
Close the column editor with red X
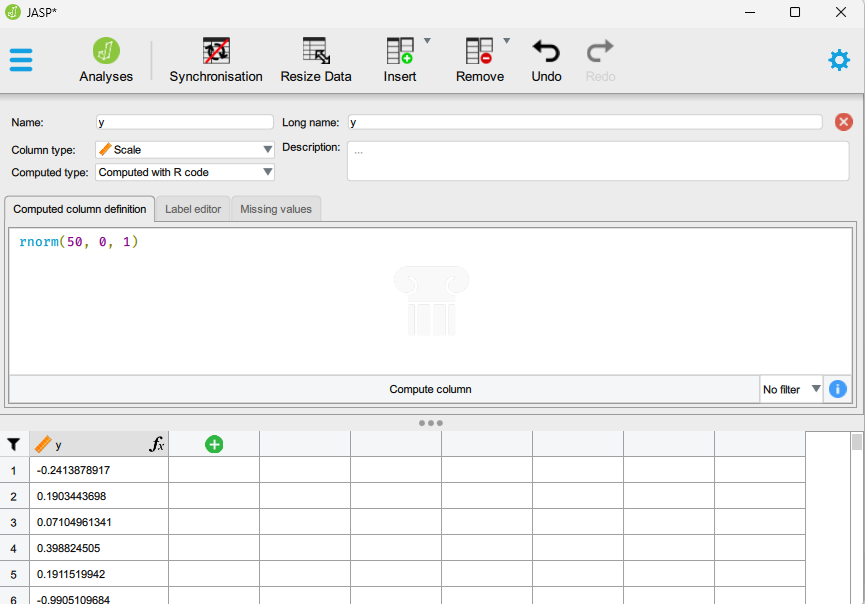[843, 122]
